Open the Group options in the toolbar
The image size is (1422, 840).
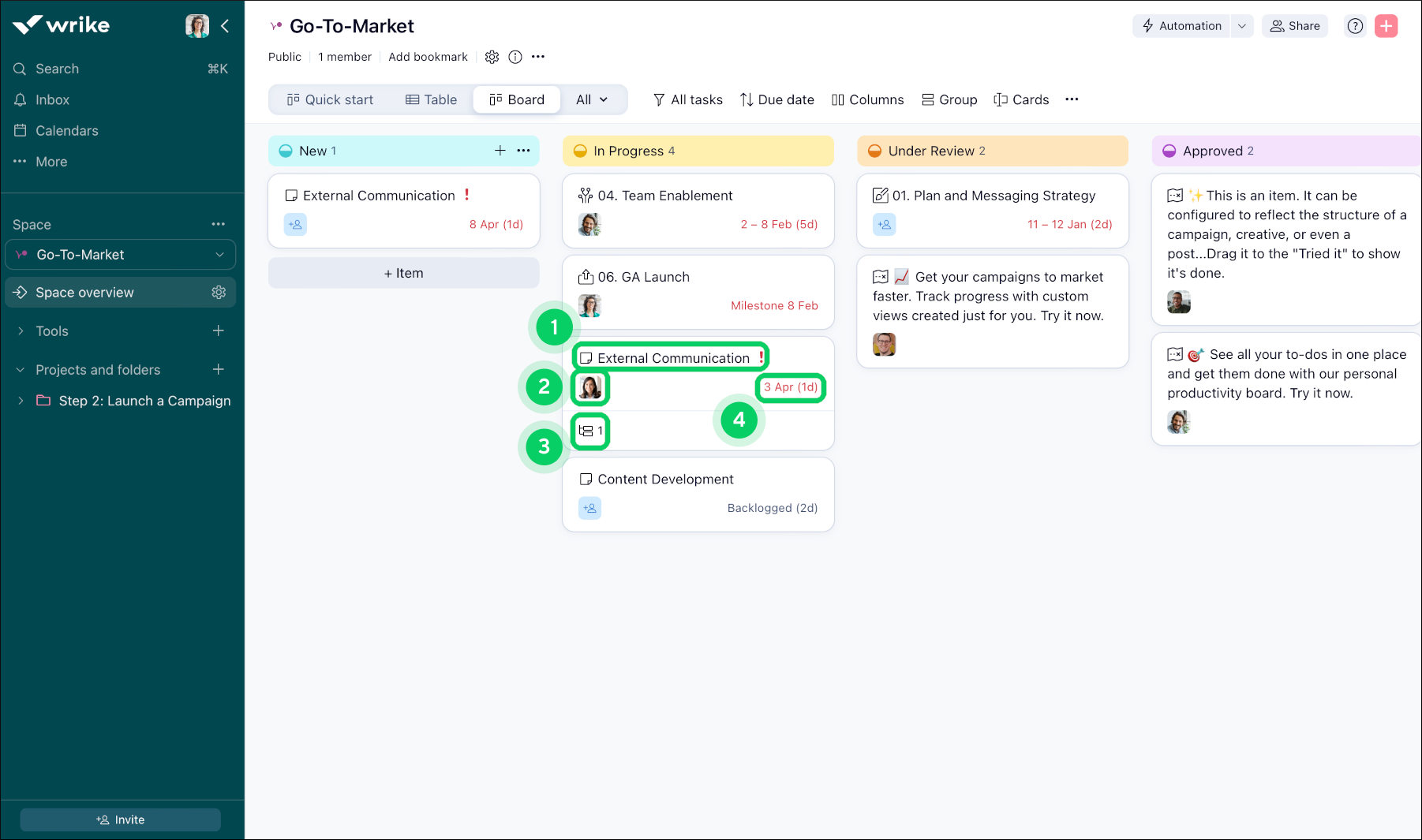click(949, 99)
